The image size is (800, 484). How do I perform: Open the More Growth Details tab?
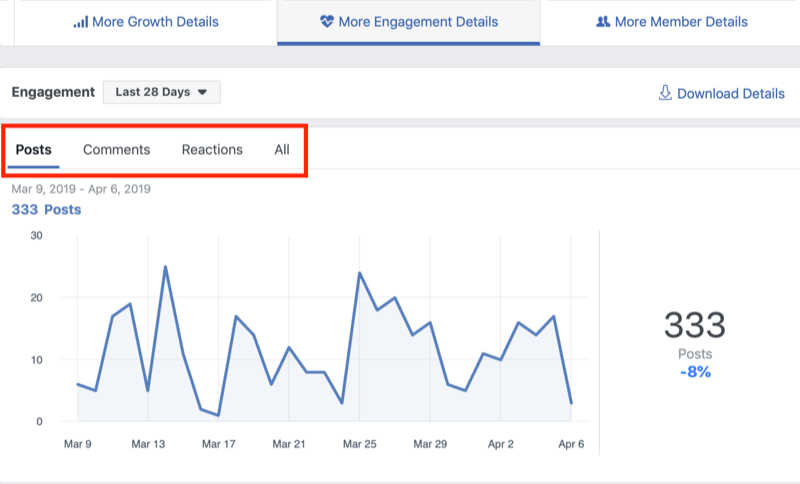tap(146, 21)
